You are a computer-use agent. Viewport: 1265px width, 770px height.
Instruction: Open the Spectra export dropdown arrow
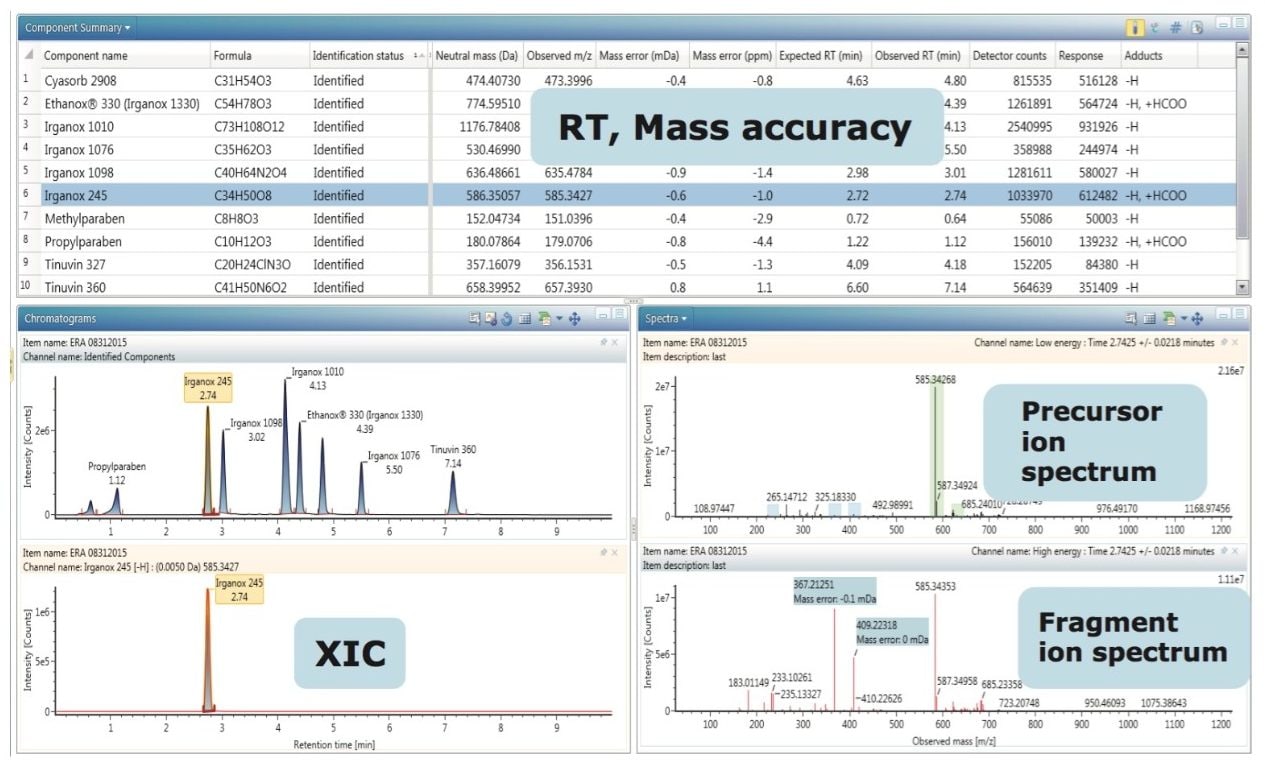coord(1183,318)
